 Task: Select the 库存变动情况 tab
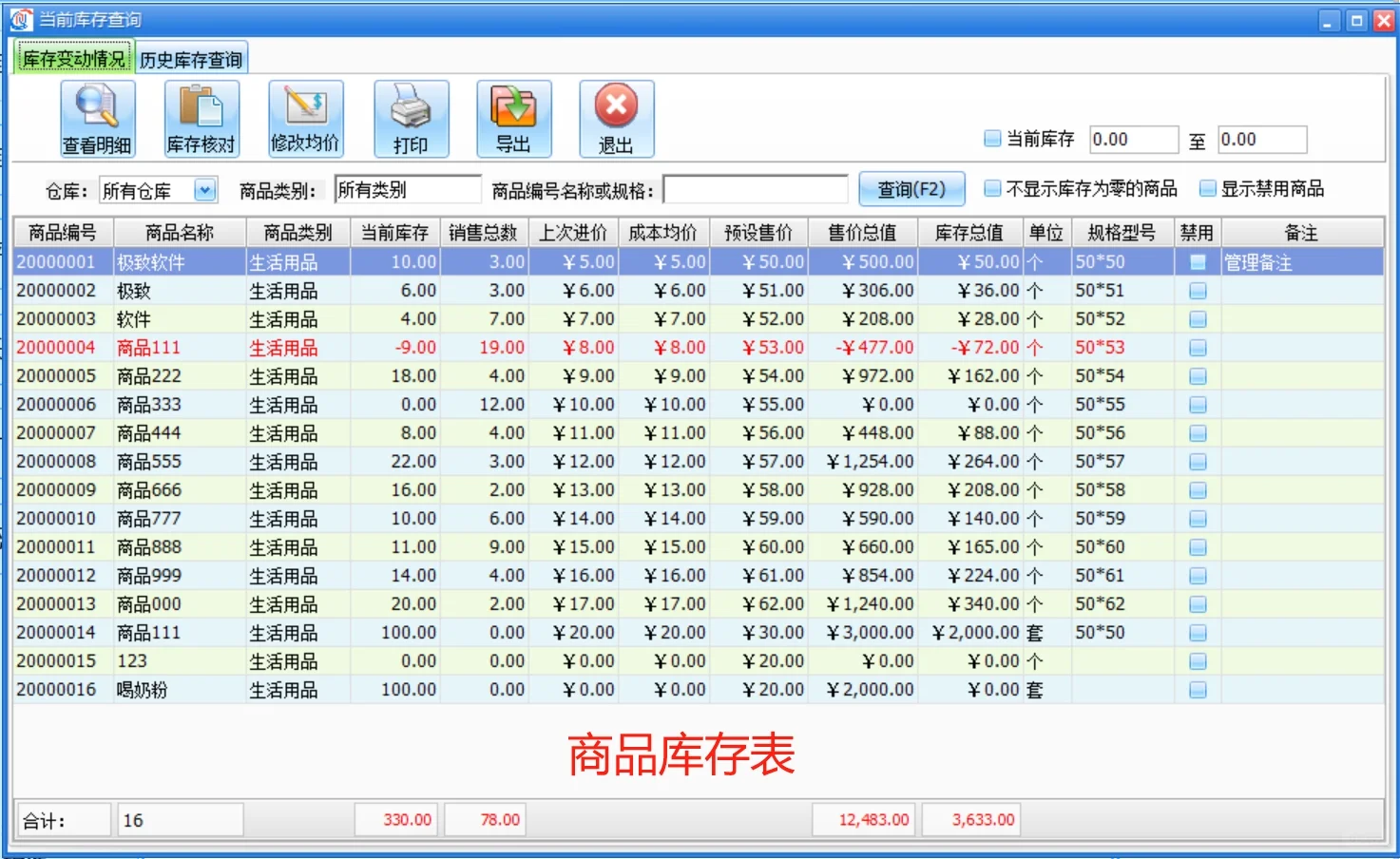[74, 58]
